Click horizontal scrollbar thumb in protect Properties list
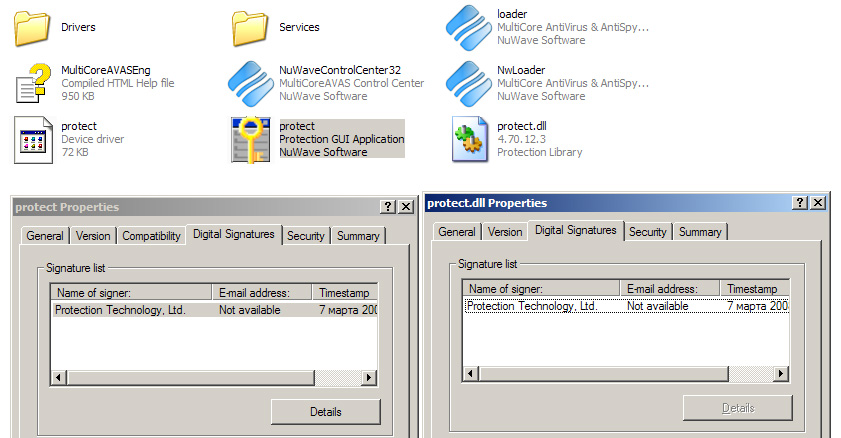This screenshot has width=841, height=438. click(x=190, y=377)
